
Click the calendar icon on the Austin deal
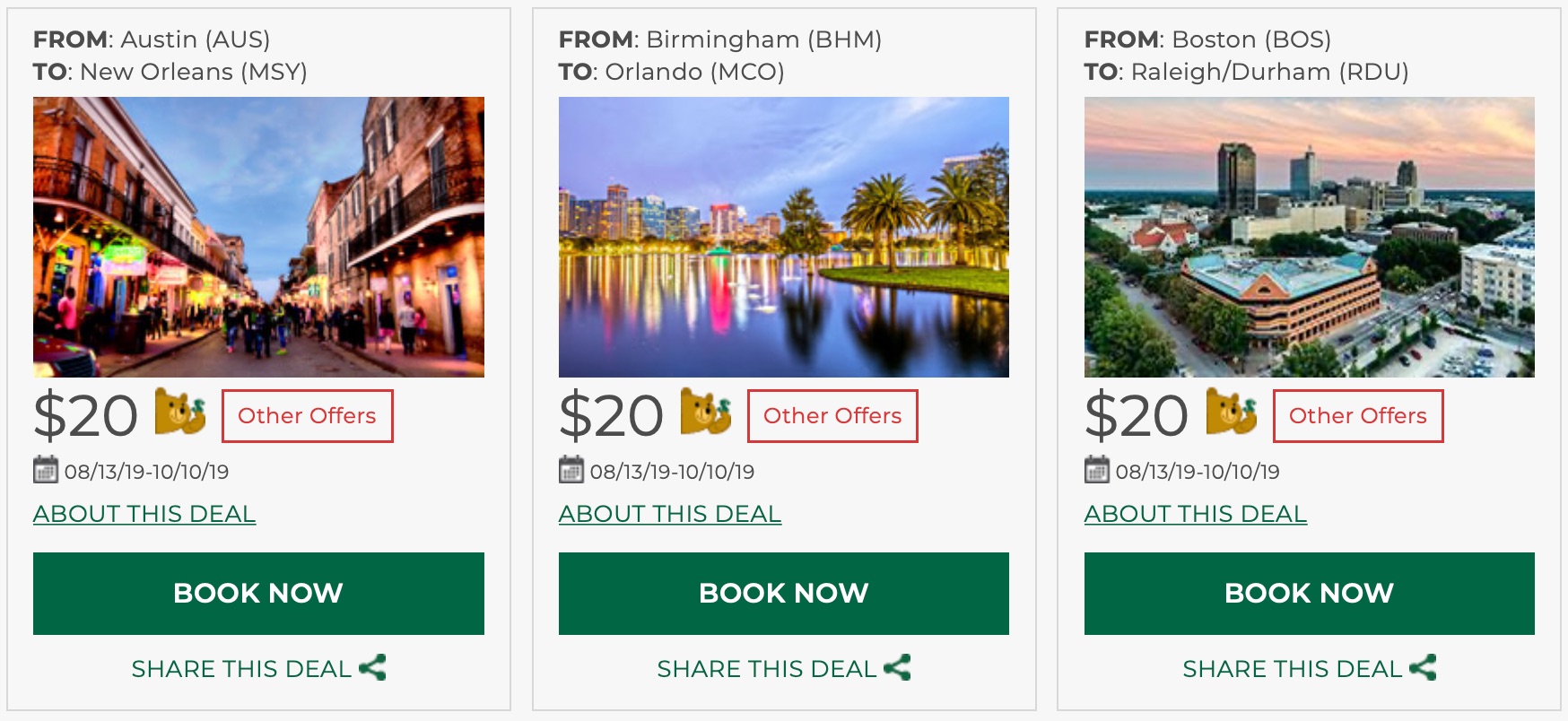point(46,470)
